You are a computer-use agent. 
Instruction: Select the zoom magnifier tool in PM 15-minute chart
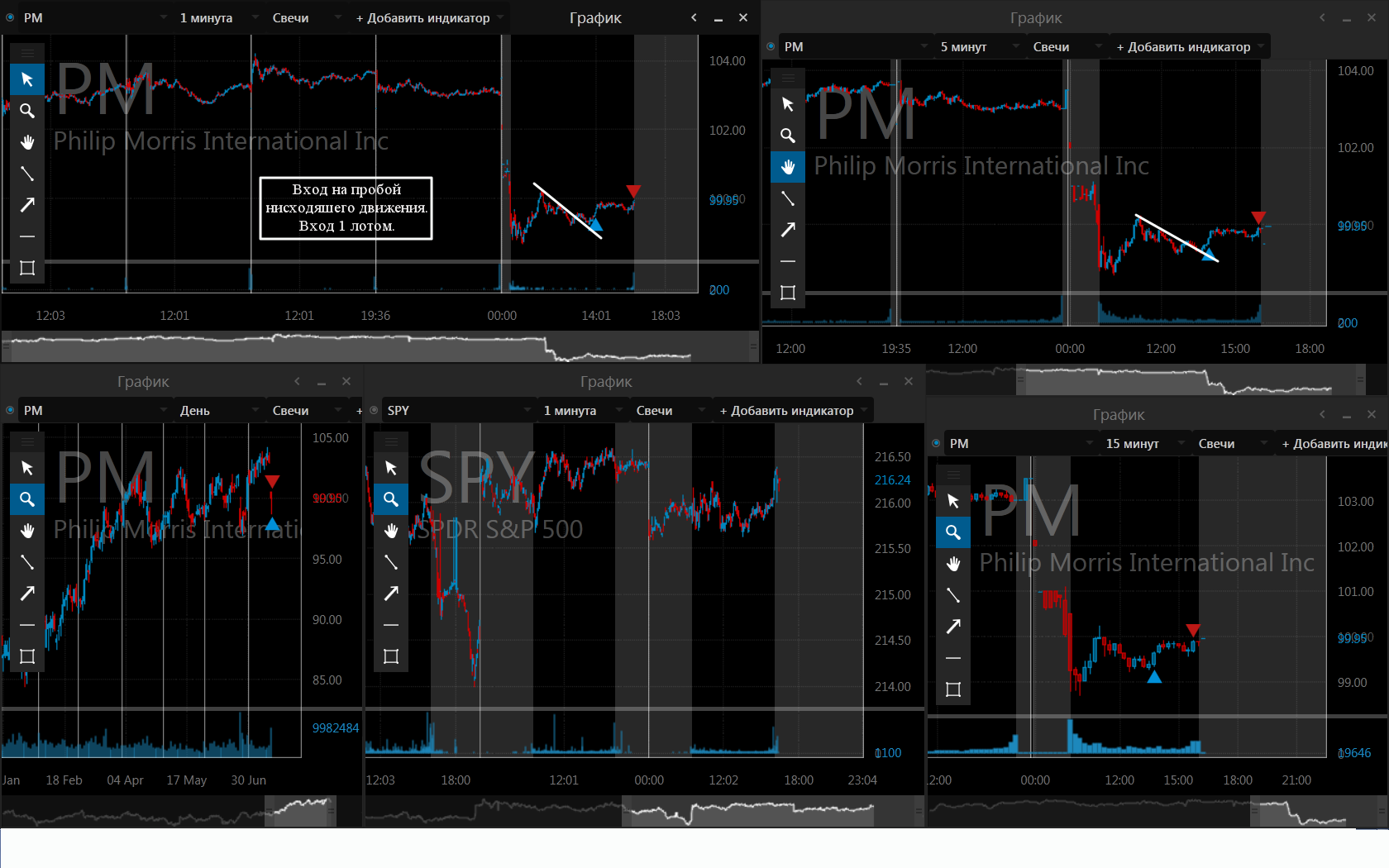[953, 532]
